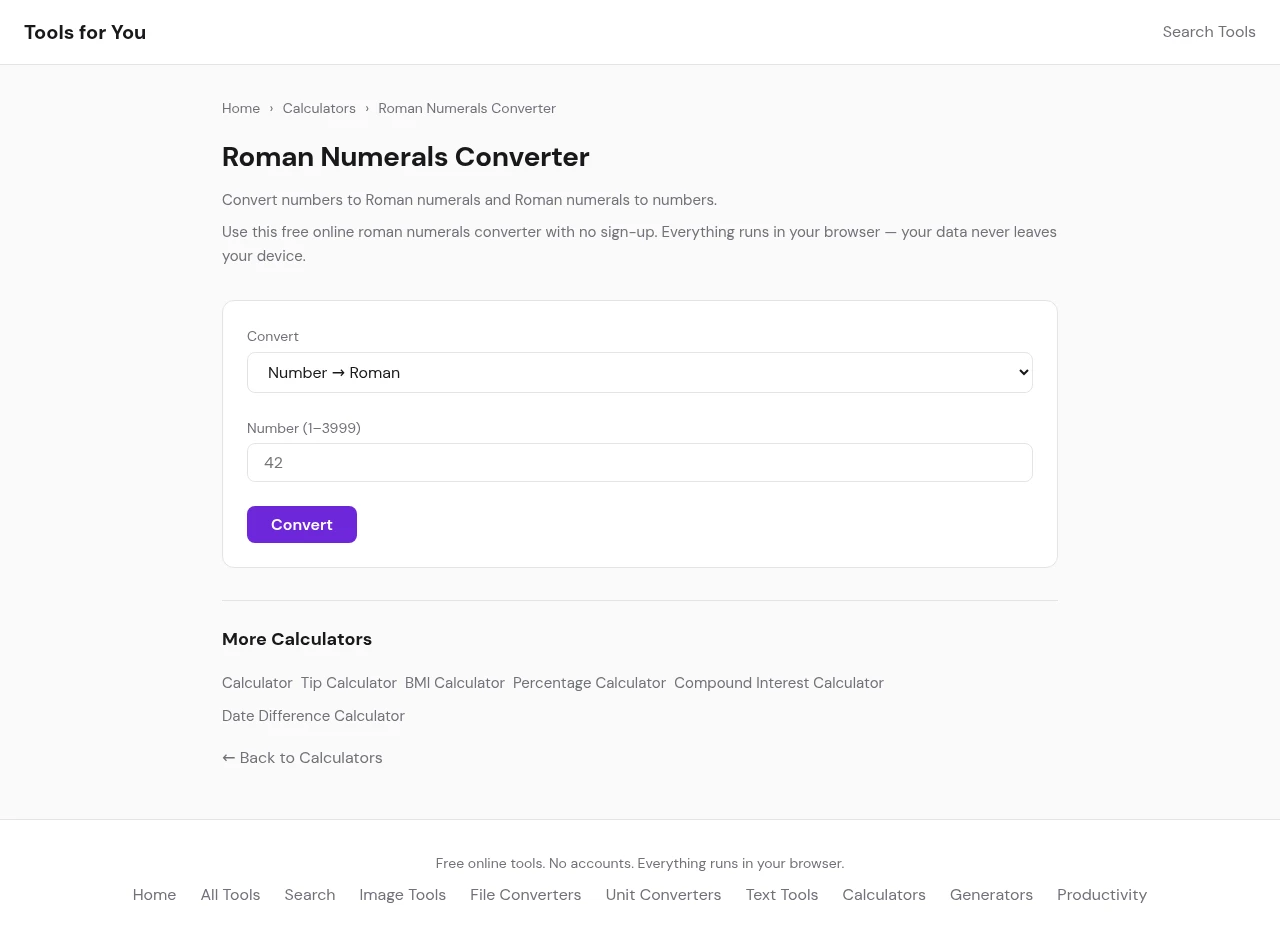Open File Converters footer link
Viewport: 1280px width, 940px height.
tap(525, 895)
